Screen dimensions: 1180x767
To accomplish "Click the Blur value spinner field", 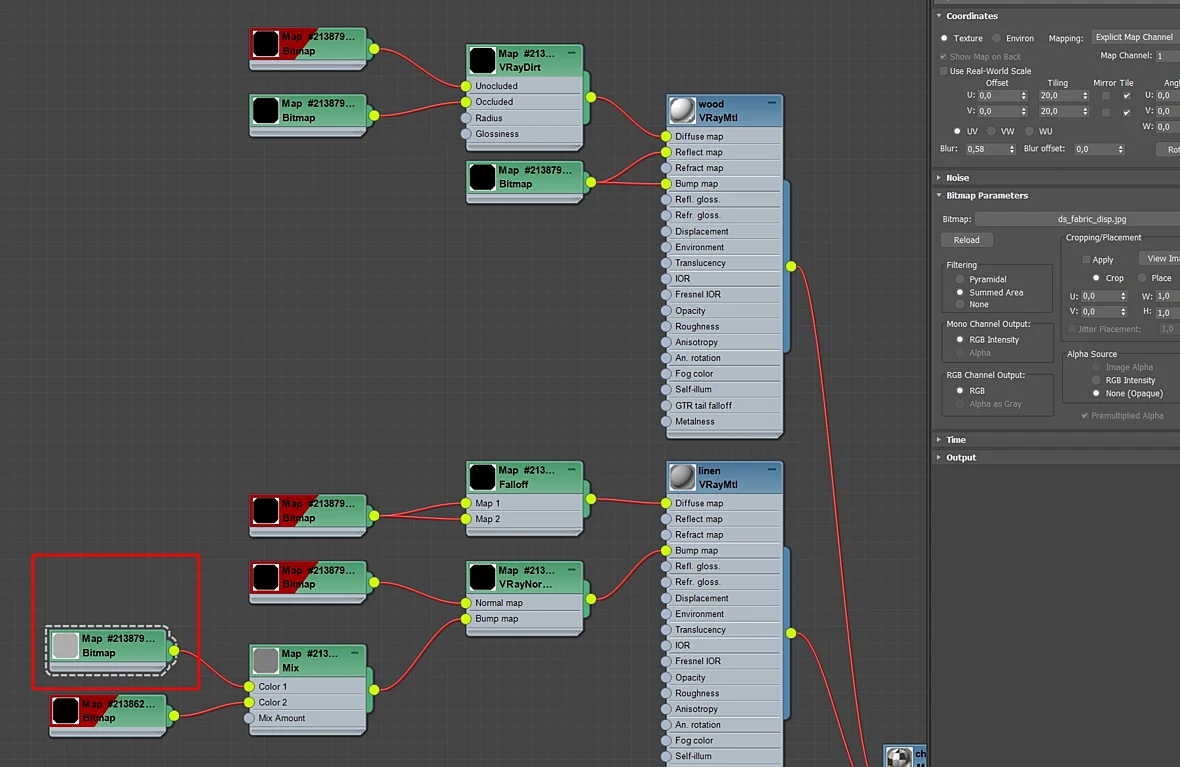I will tap(986, 149).
